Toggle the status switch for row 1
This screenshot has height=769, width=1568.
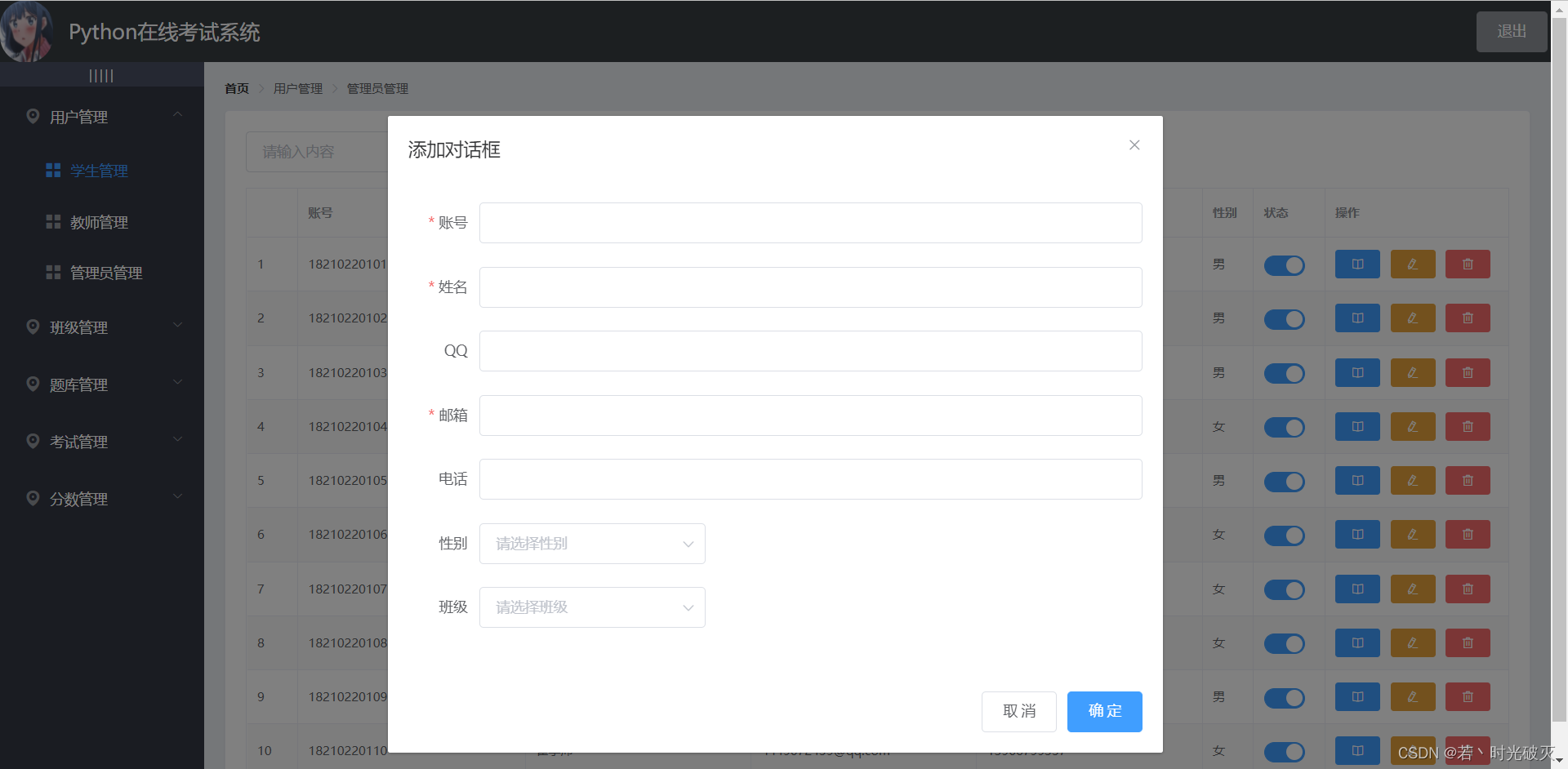tap(1284, 265)
